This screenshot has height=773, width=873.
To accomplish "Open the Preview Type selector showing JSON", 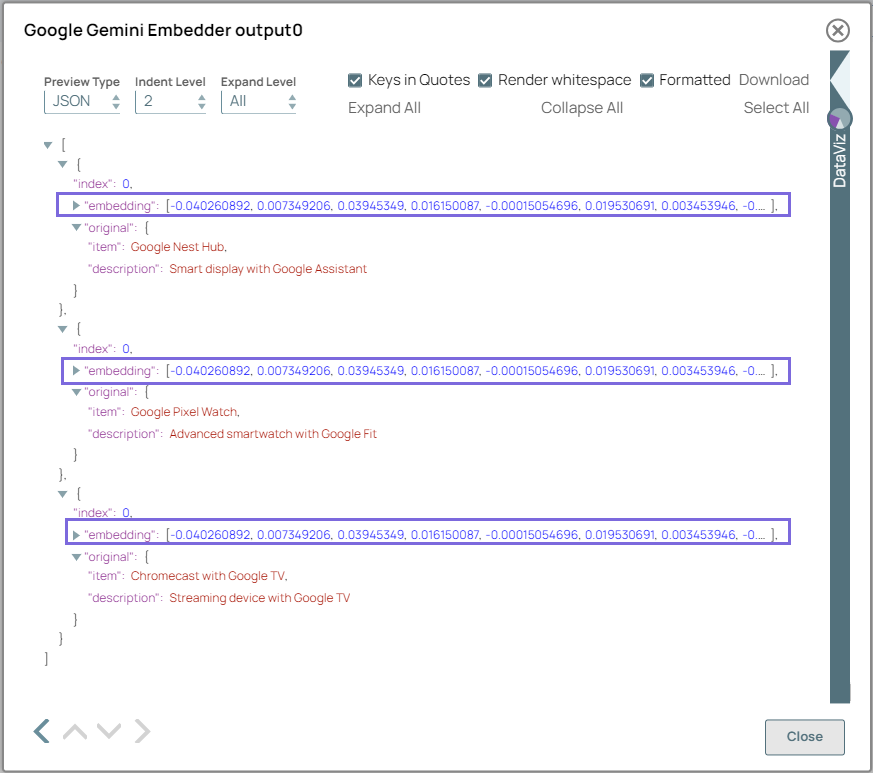I will point(82,100).
